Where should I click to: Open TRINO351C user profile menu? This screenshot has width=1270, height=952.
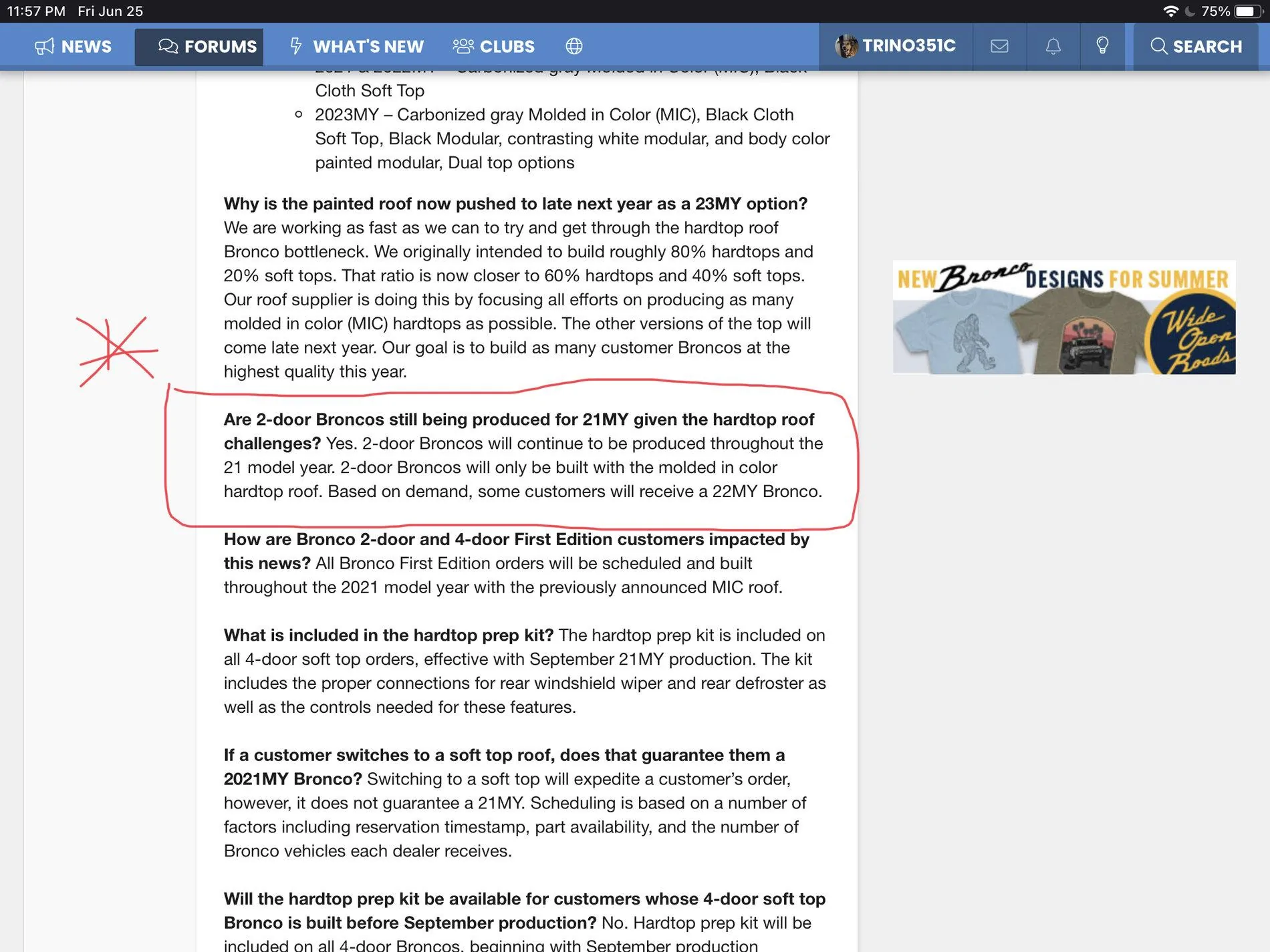click(x=895, y=45)
